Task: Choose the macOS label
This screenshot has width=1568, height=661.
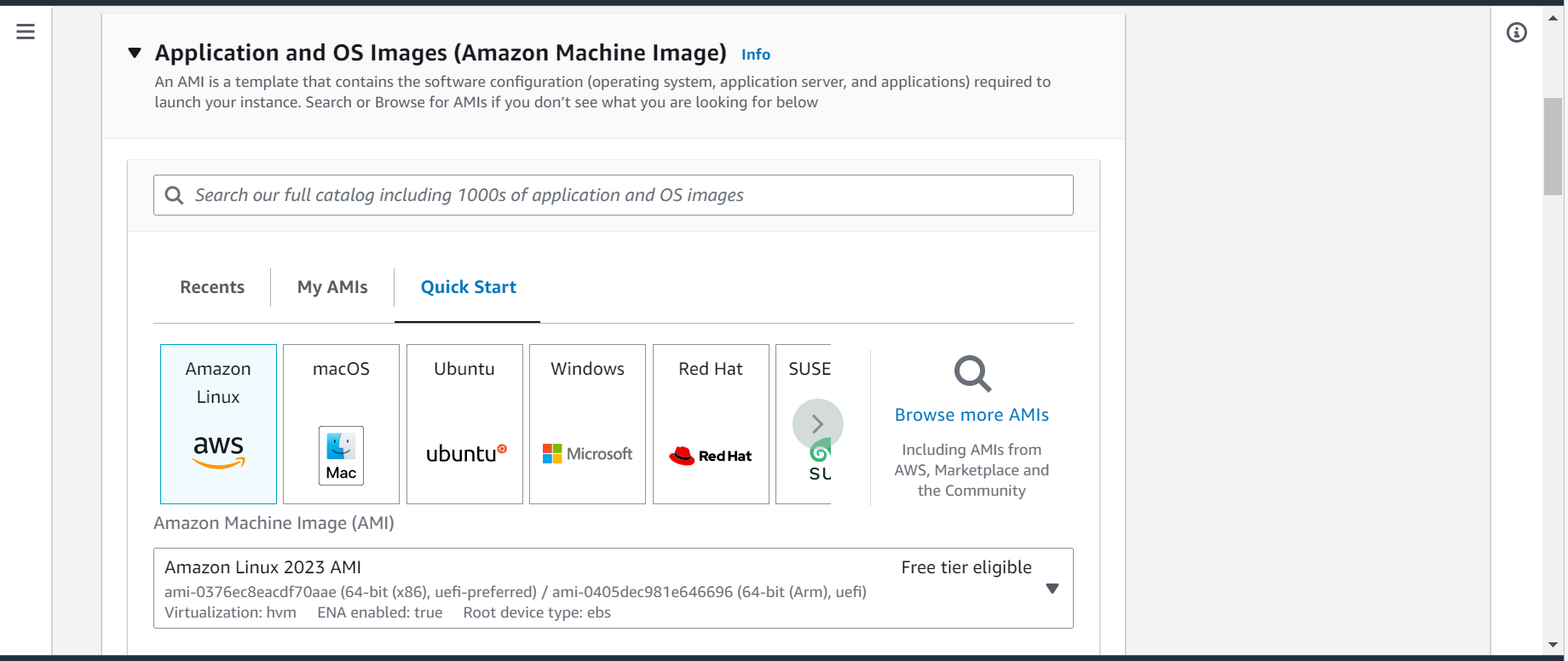Action: [341, 369]
